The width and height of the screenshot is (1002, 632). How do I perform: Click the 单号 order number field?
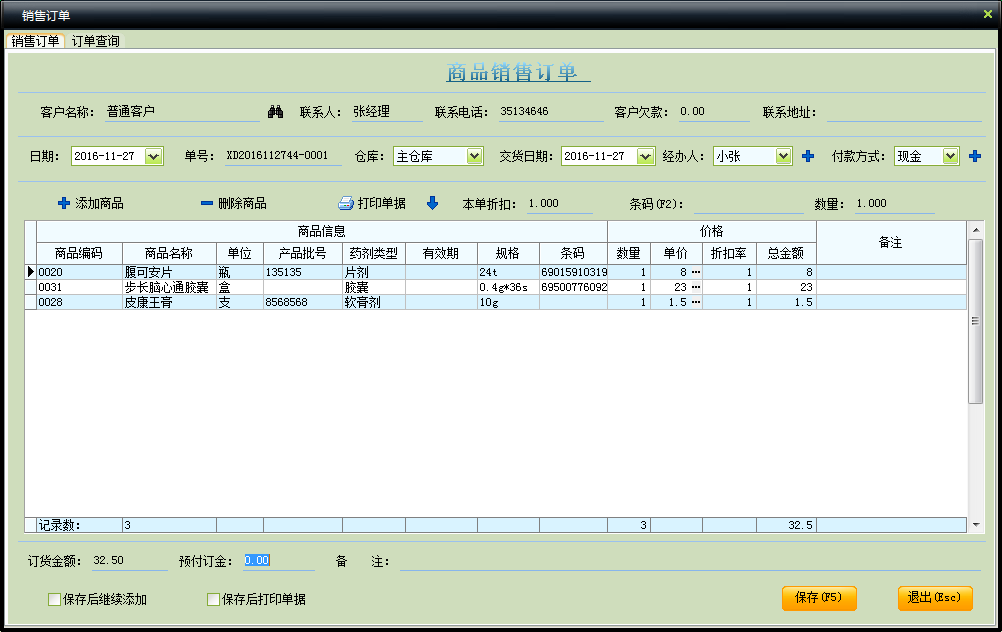click(283, 156)
